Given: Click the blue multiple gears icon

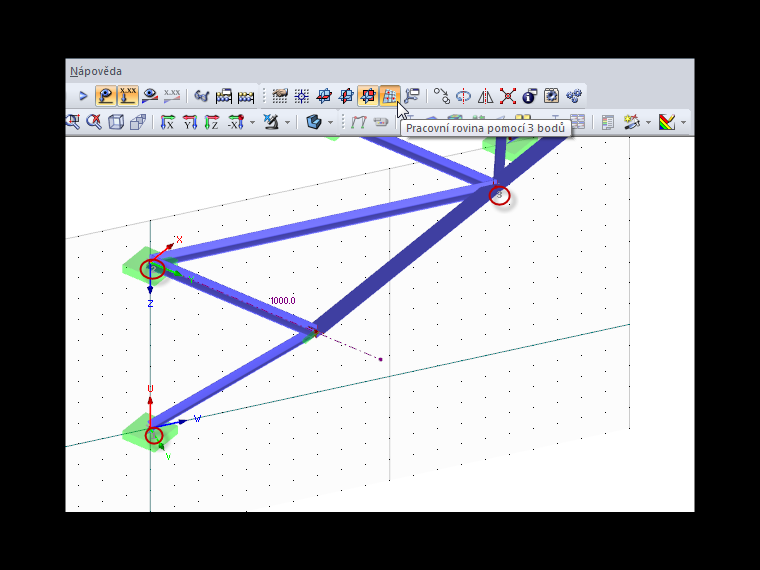Looking at the screenshot, I should coord(574,96).
